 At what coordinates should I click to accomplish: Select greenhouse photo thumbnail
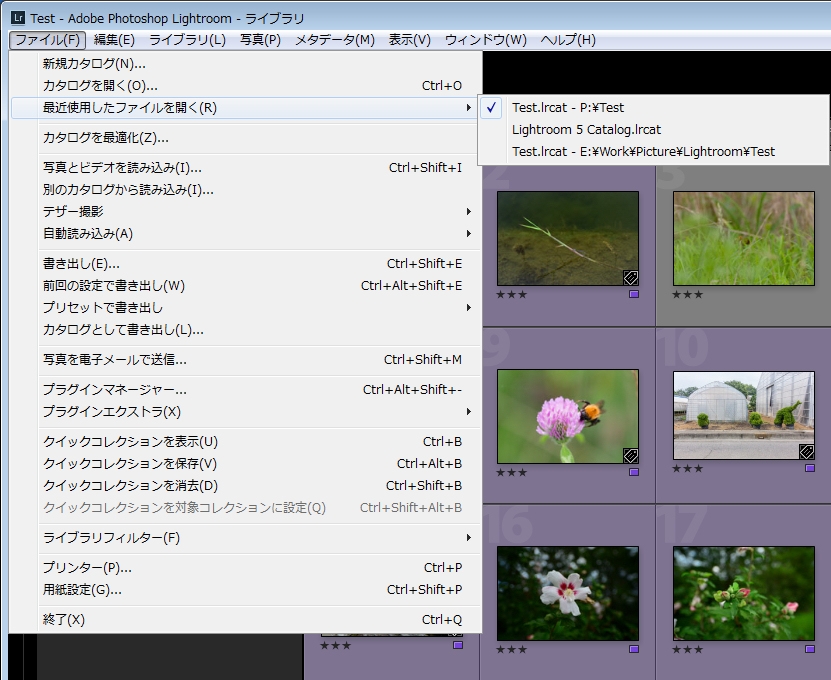coord(744,415)
